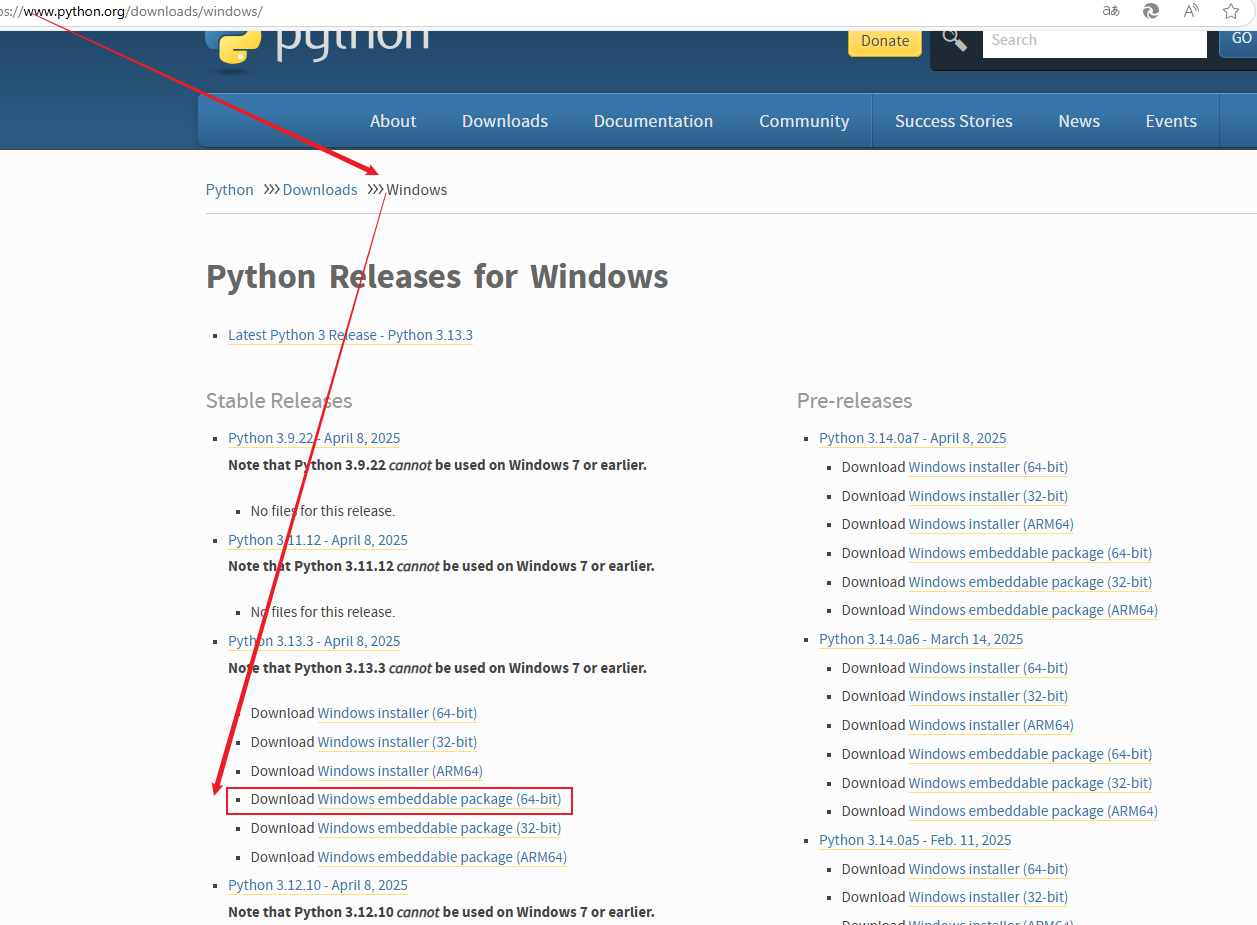Go to Python breadcrumb link
1257x925 pixels.
[x=230, y=190]
